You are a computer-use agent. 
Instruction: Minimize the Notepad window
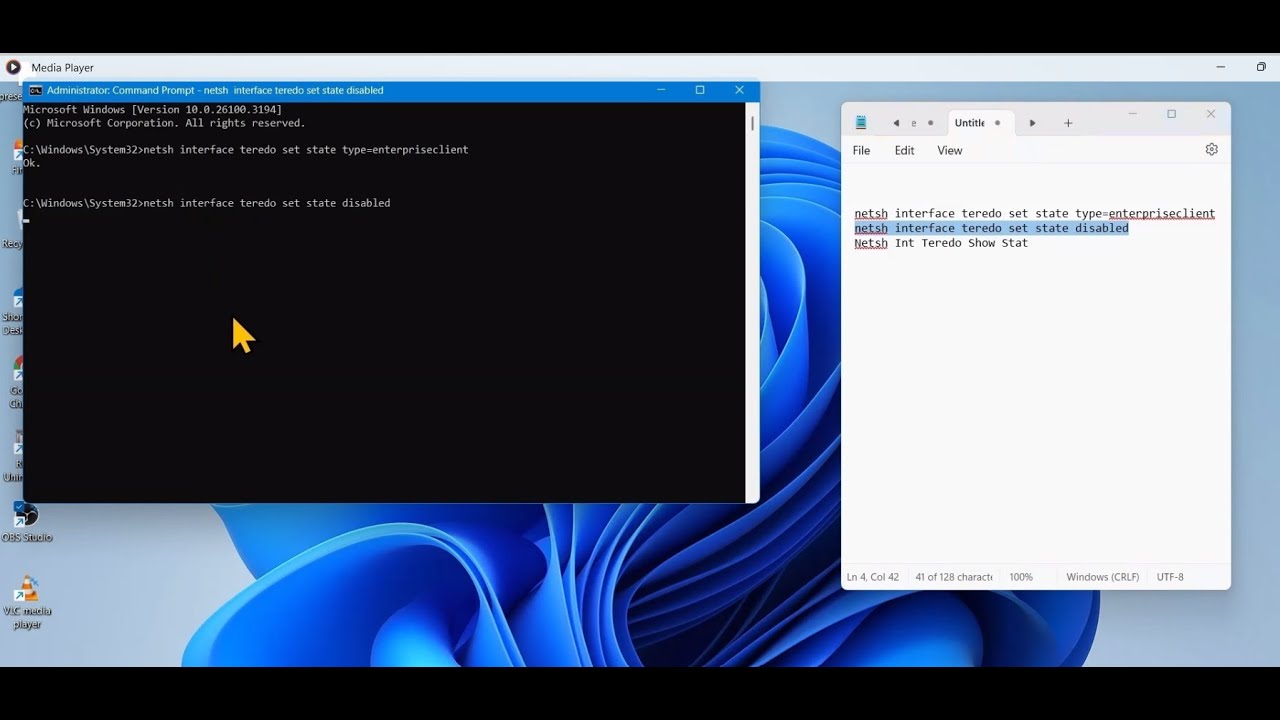(1132, 114)
